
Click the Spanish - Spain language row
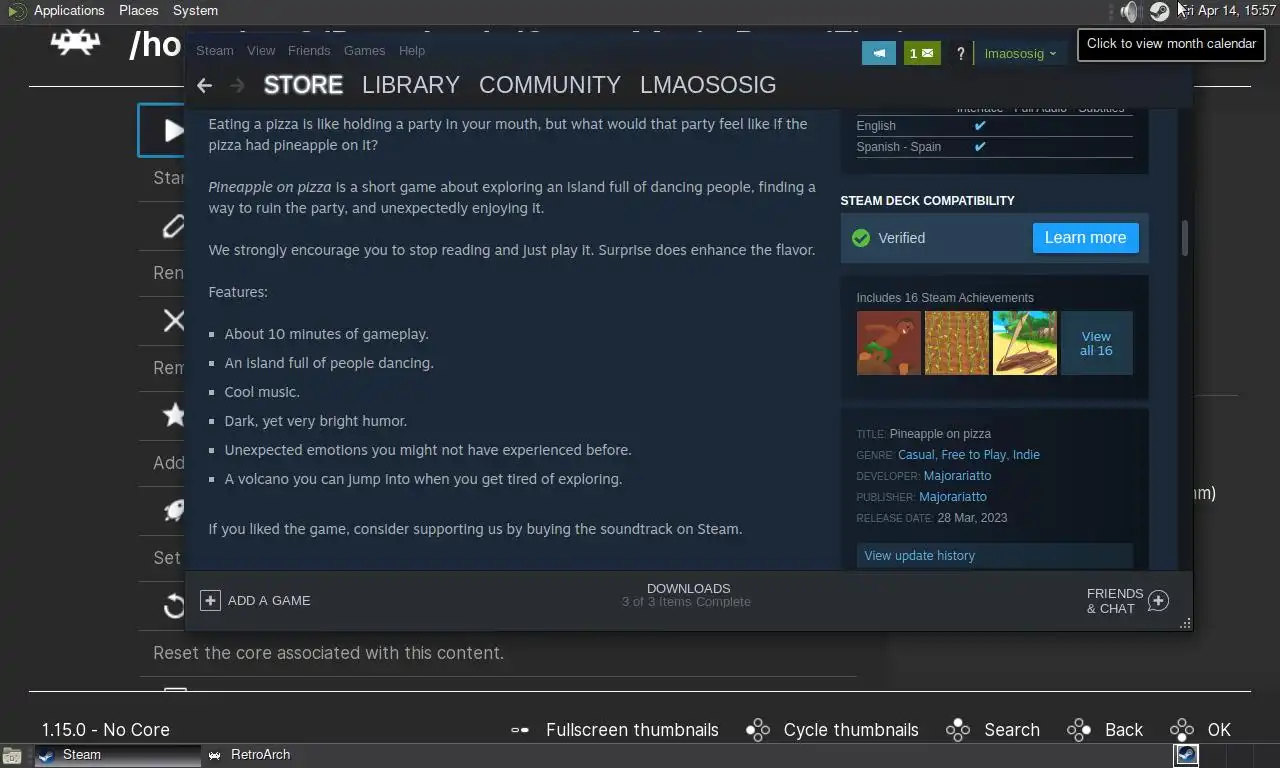[994, 147]
